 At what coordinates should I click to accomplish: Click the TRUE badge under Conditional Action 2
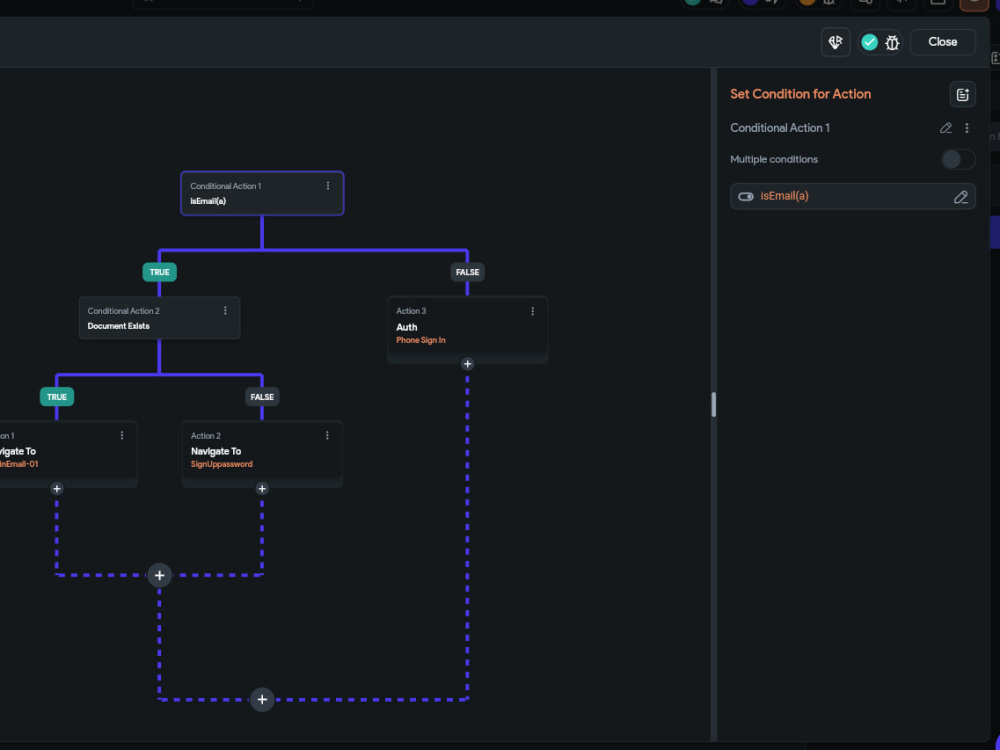(x=57, y=397)
